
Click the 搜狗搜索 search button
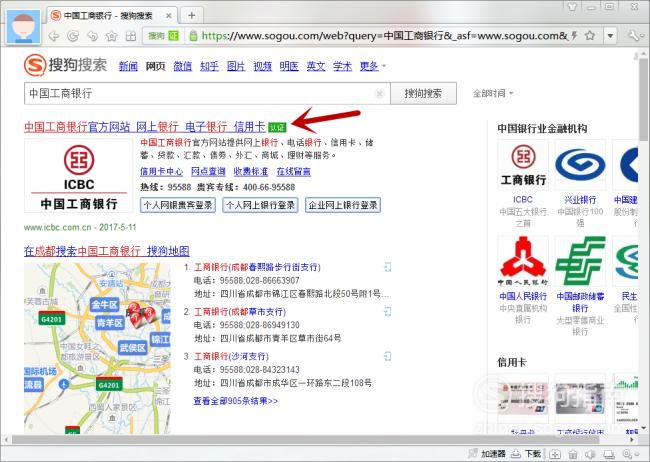point(423,93)
